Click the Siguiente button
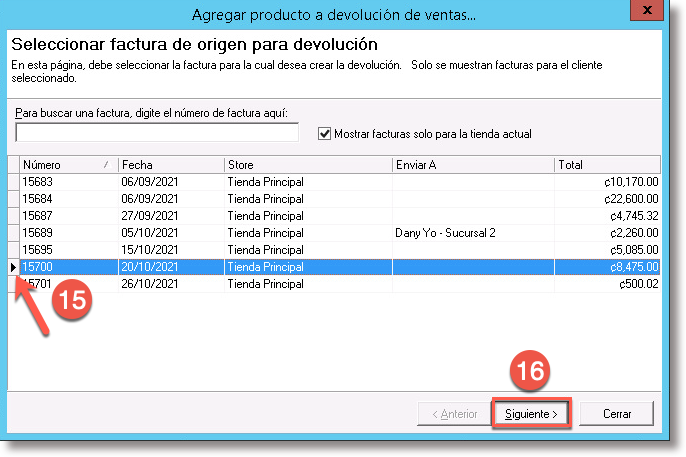 pos(531,413)
